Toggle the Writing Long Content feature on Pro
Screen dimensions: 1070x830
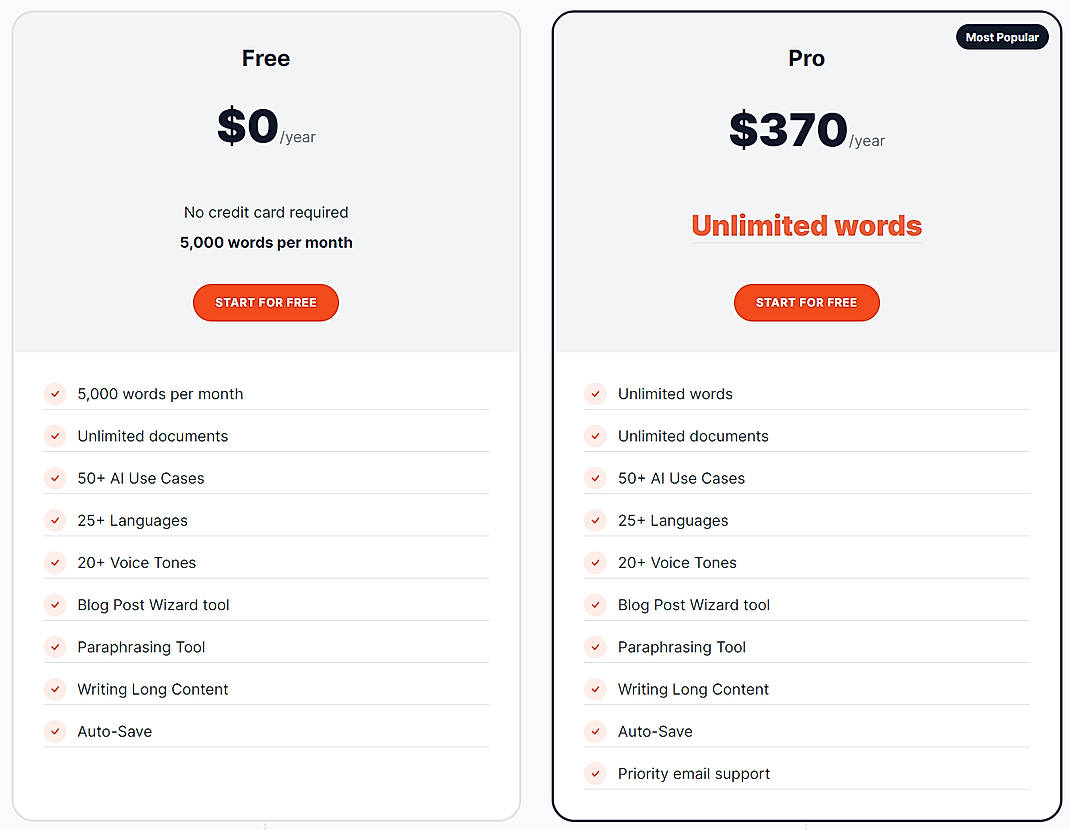click(596, 689)
